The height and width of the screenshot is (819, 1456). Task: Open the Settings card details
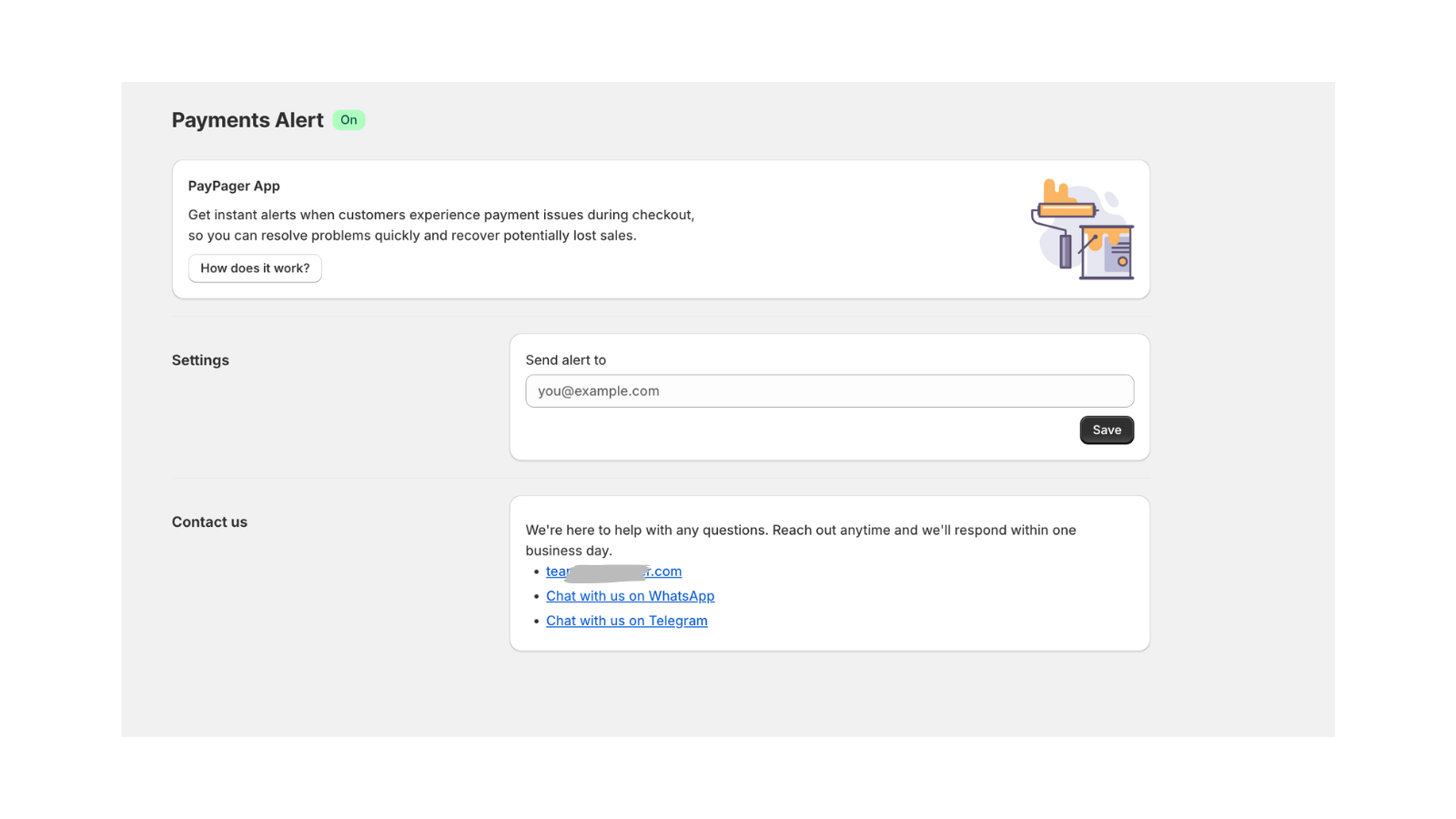pyautogui.click(x=829, y=397)
